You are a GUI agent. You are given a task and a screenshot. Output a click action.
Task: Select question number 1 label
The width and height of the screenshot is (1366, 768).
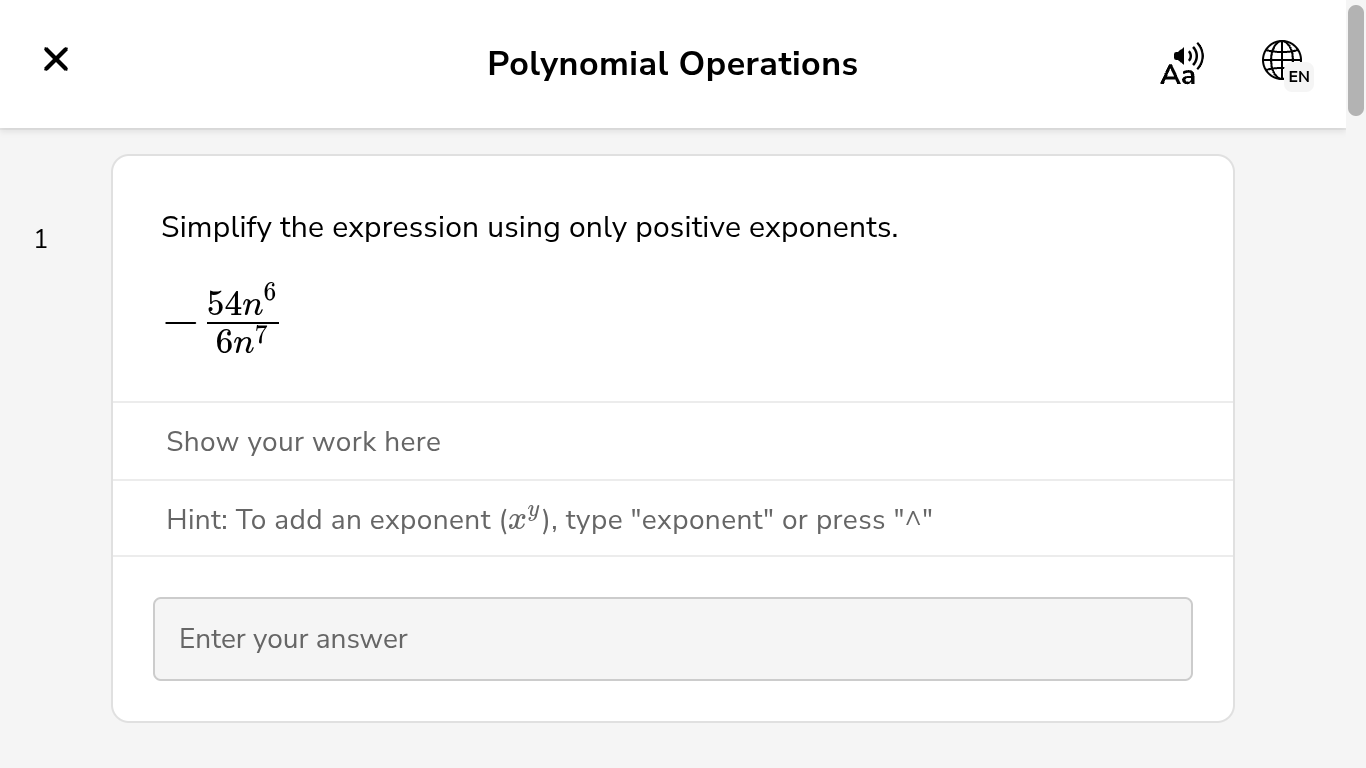(41, 239)
